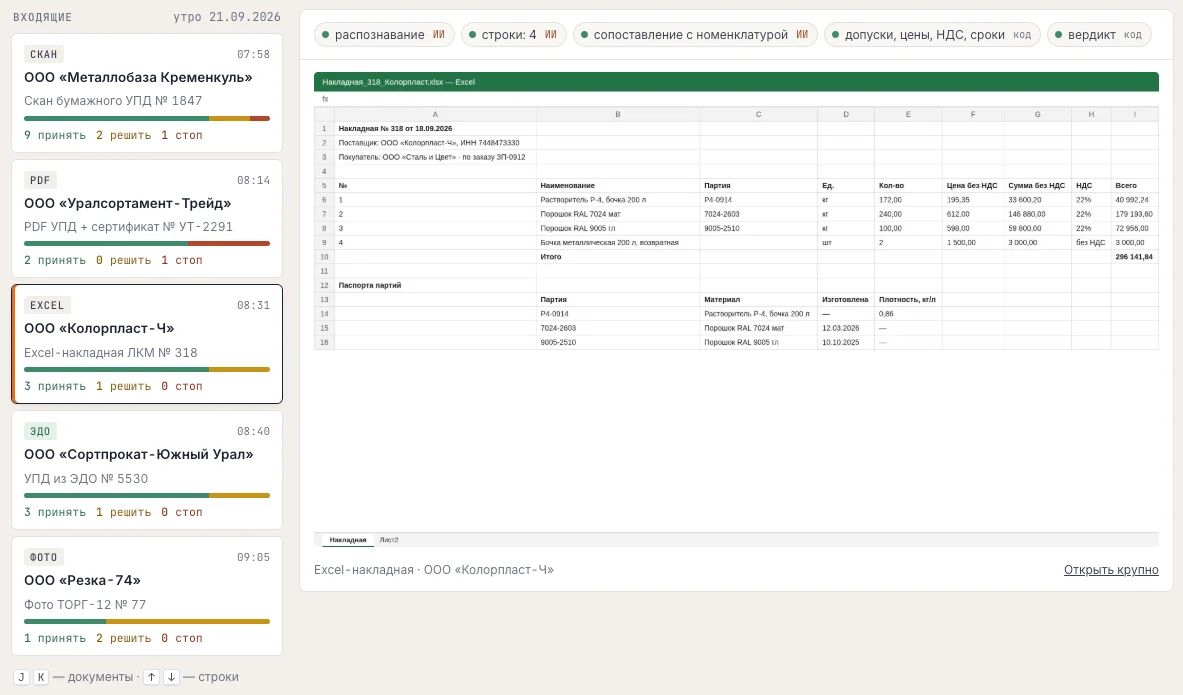1183x695 pixels.
Task: Click progress bar on Уралсортамент-Трейд card
Action: point(147,244)
